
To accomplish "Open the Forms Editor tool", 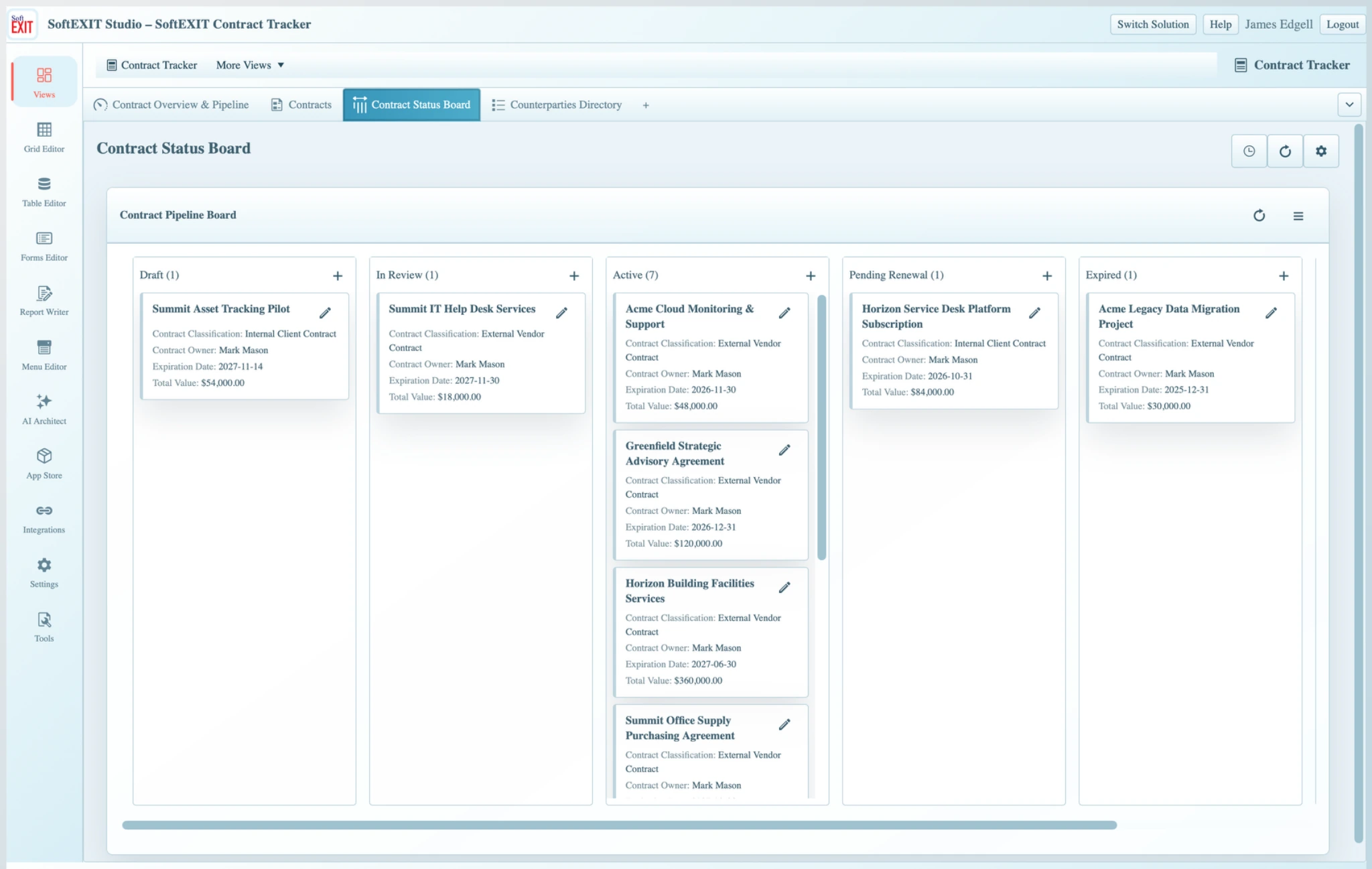I will click(44, 247).
